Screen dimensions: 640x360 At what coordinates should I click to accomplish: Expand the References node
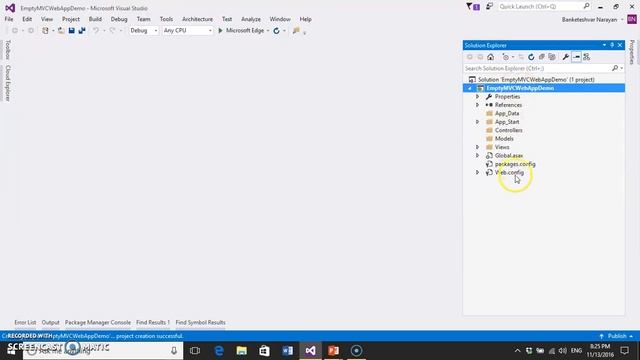point(477,105)
